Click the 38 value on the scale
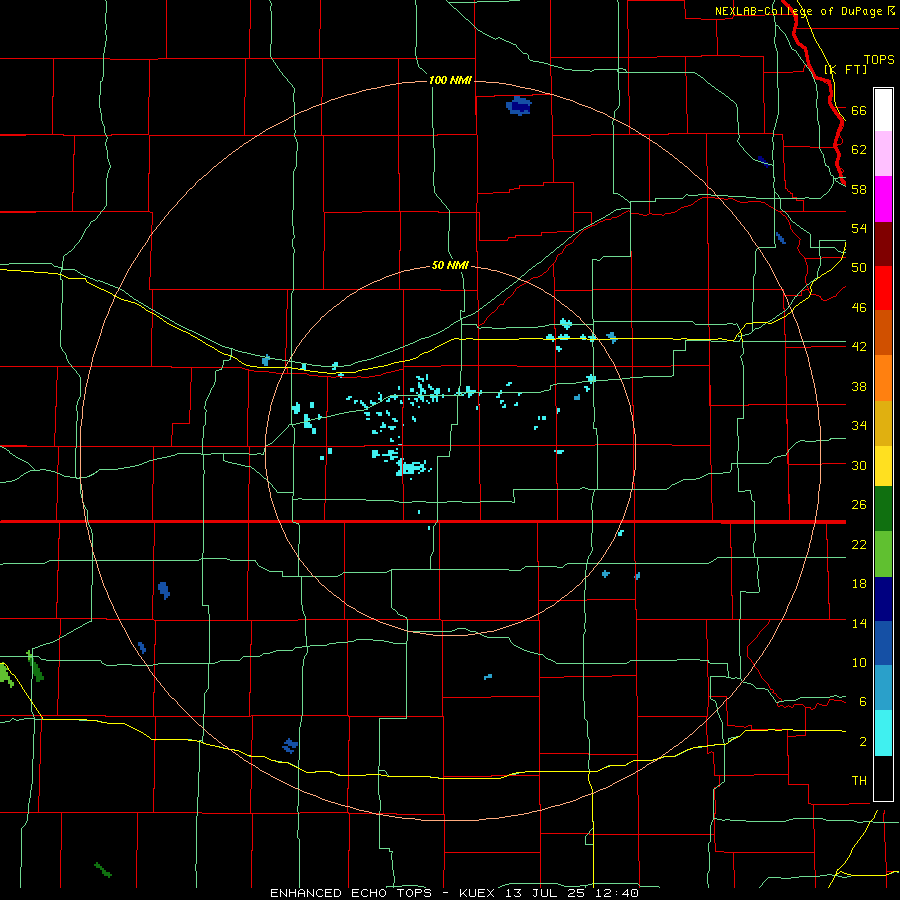The height and width of the screenshot is (900, 900). (x=859, y=386)
